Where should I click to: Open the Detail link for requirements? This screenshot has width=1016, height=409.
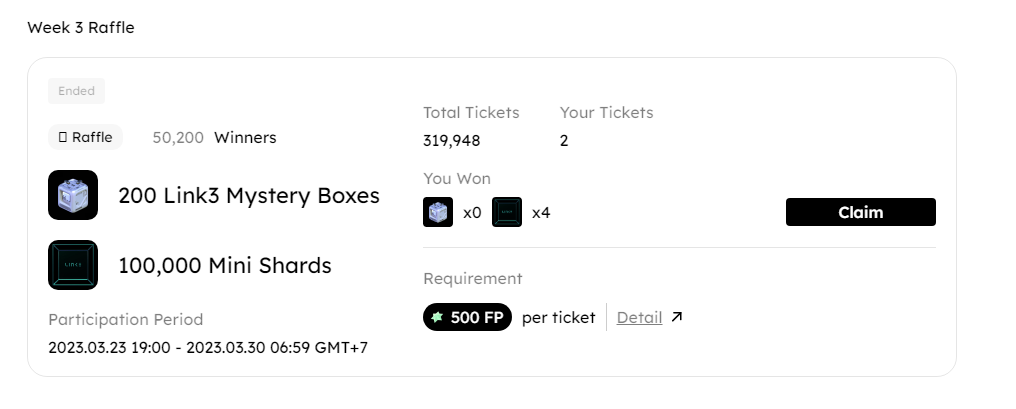[x=639, y=318]
